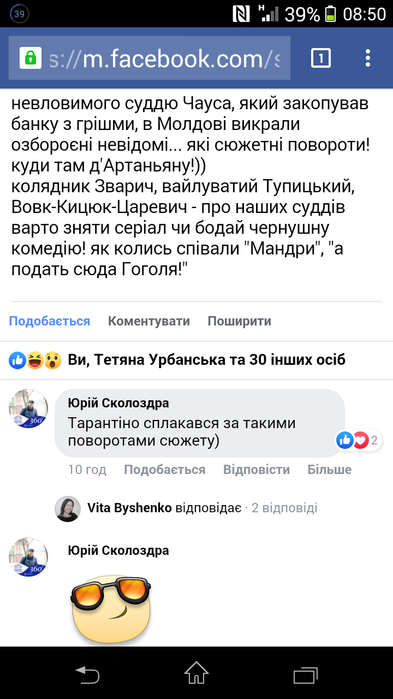Open the browser tab switcher showing 1
Image resolution: width=393 pixels, height=699 pixels.
pos(320,58)
